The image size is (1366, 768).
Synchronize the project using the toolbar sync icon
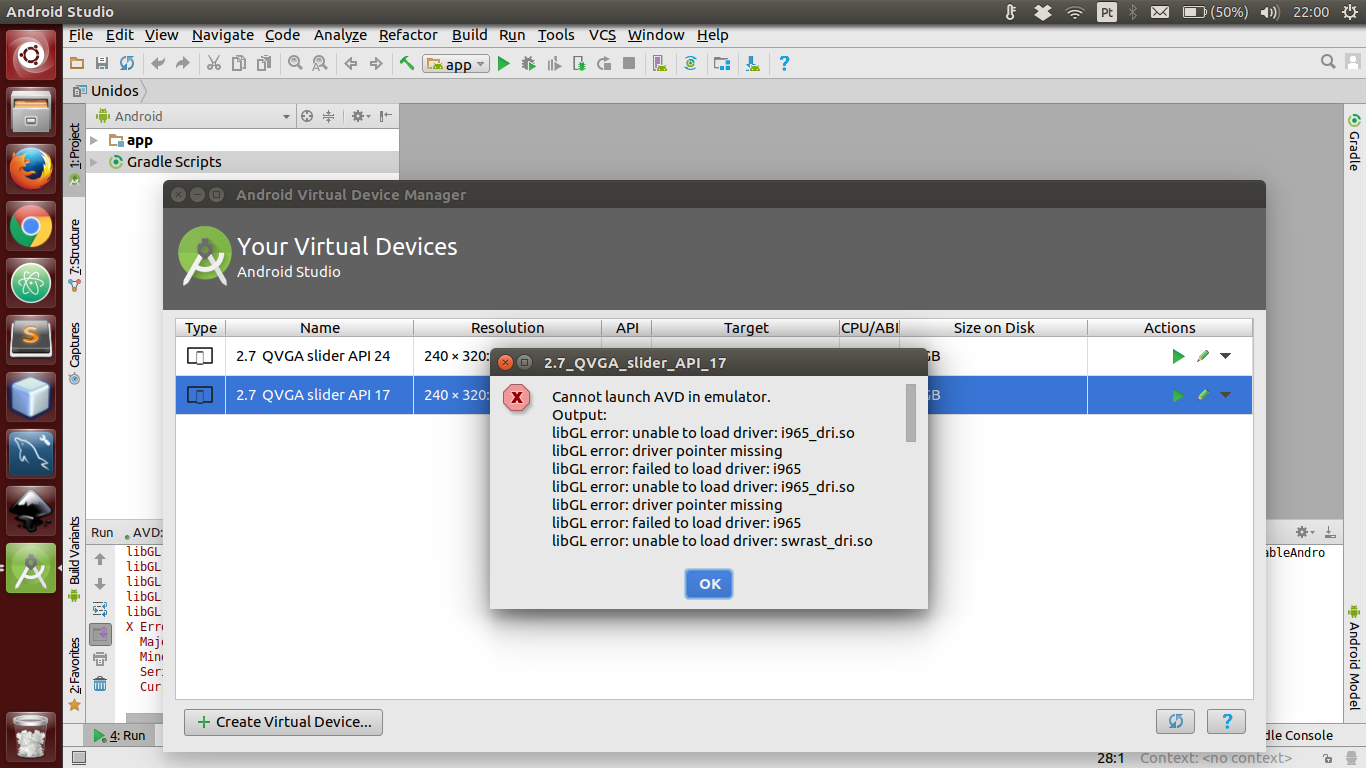(127, 63)
